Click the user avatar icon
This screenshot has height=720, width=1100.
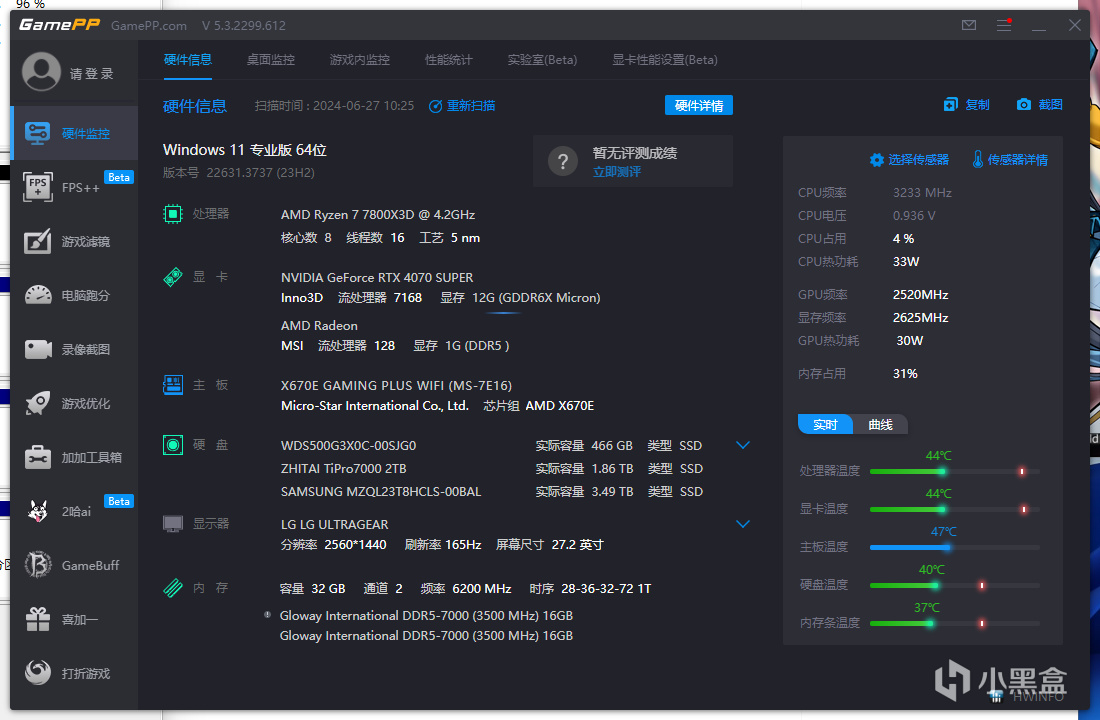(41, 72)
